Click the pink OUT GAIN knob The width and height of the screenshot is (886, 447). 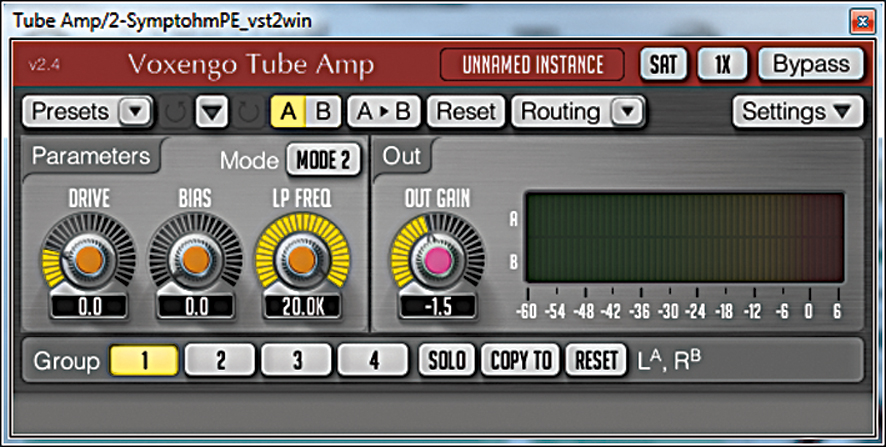click(x=438, y=259)
